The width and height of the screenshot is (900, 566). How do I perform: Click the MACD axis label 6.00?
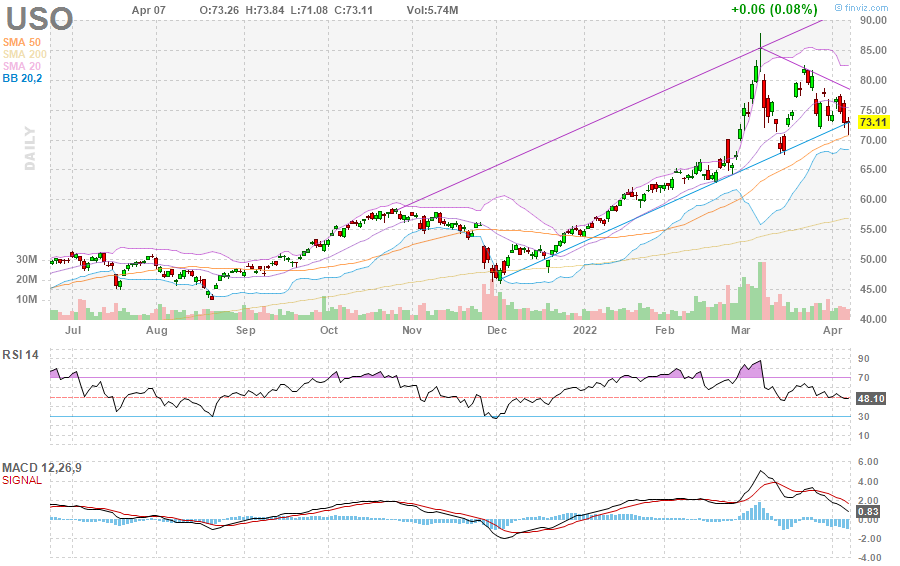click(870, 462)
